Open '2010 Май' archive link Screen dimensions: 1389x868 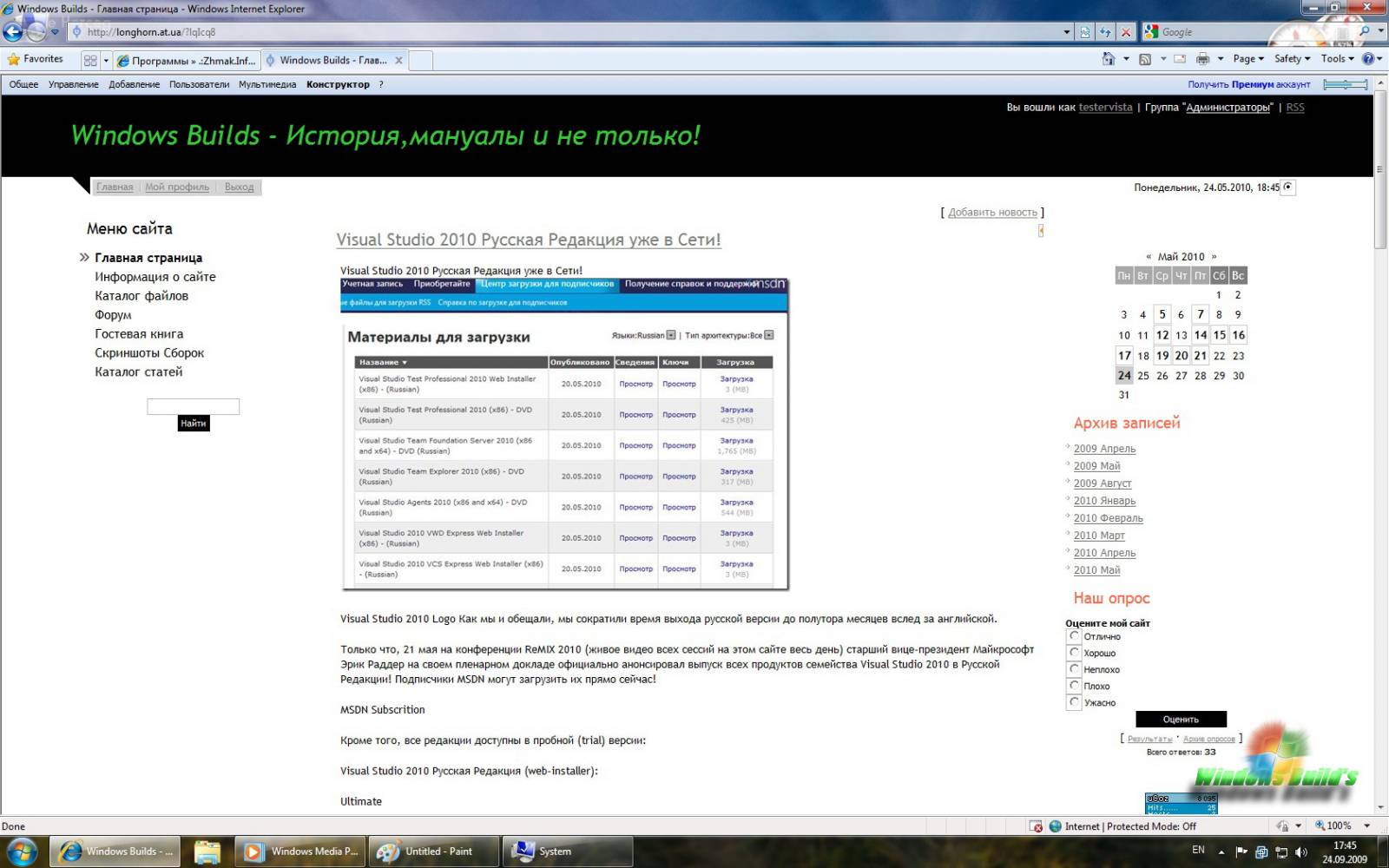coord(1096,570)
